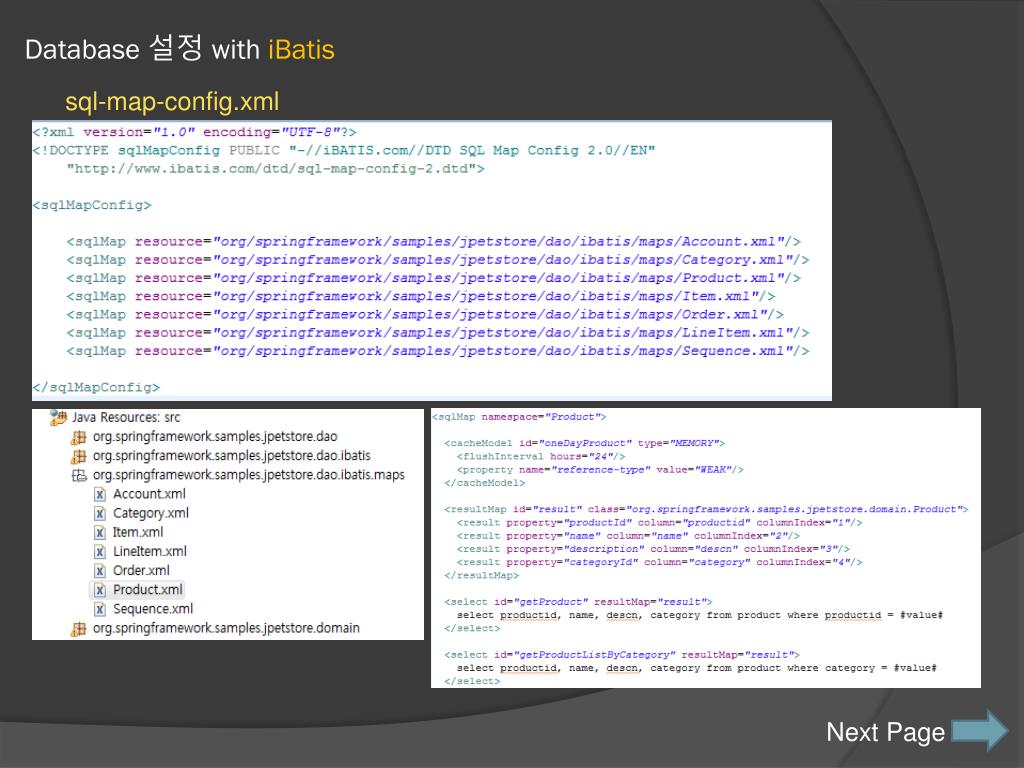Click the closing </sqlMapConfig> tag
The width and height of the screenshot is (1024, 768).
96,387
